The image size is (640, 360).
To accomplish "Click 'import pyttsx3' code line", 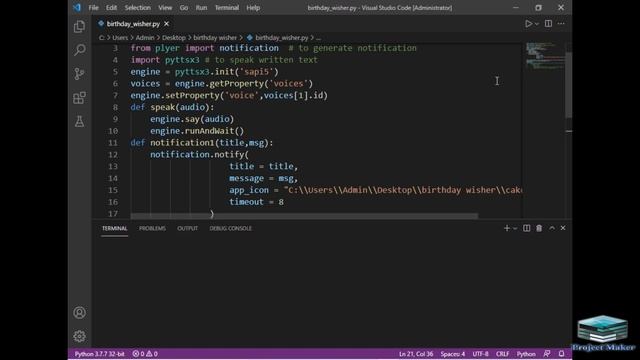I will (x=165, y=60).
